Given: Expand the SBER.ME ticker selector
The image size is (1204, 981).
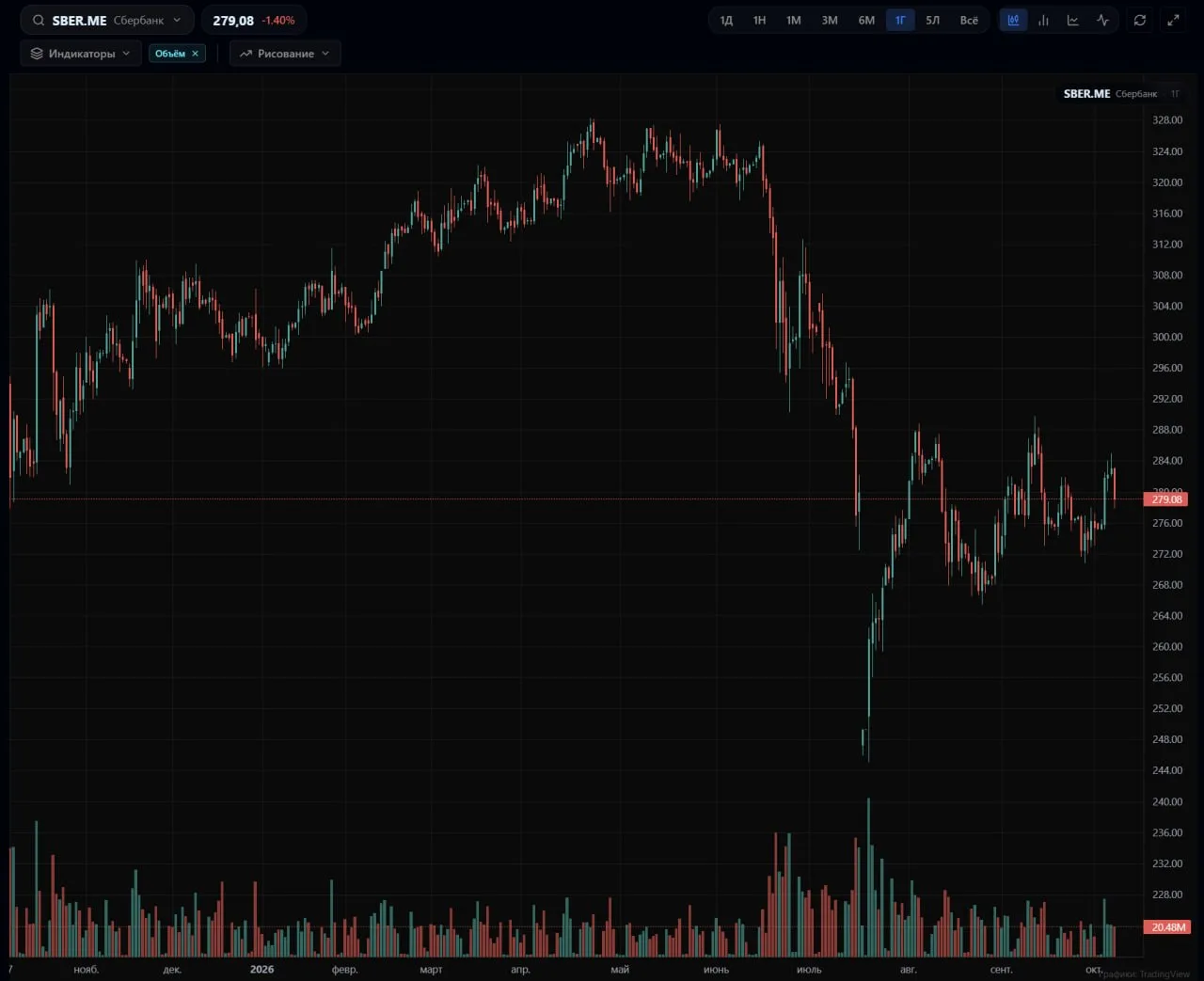Looking at the screenshot, I should point(177,20).
